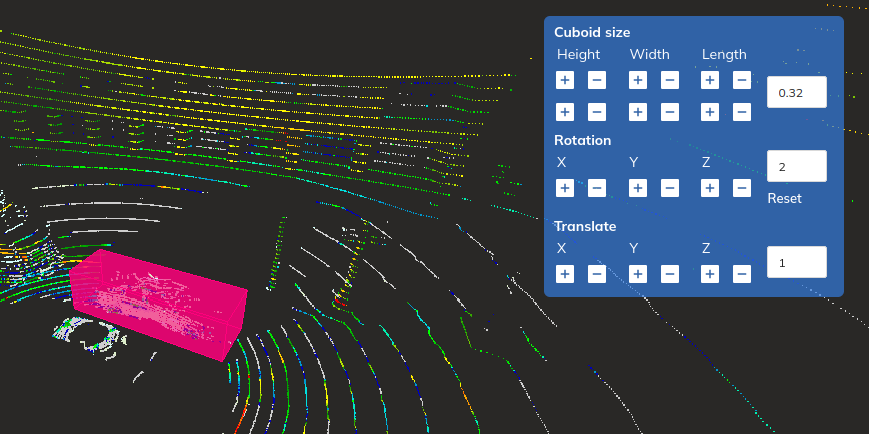Increase Translate Z with plus button

(x=710, y=274)
